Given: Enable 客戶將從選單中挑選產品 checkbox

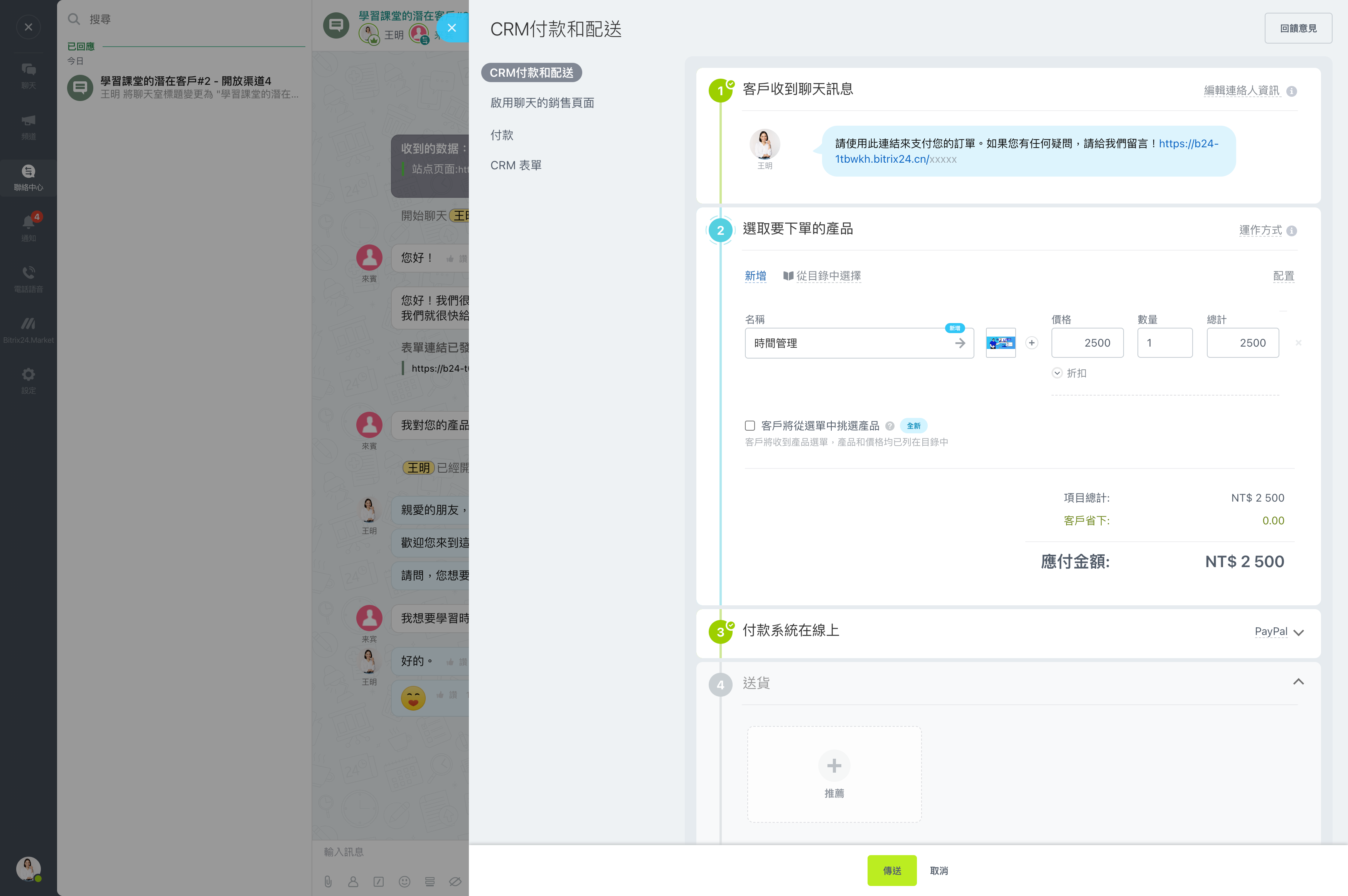Looking at the screenshot, I should pos(750,426).
